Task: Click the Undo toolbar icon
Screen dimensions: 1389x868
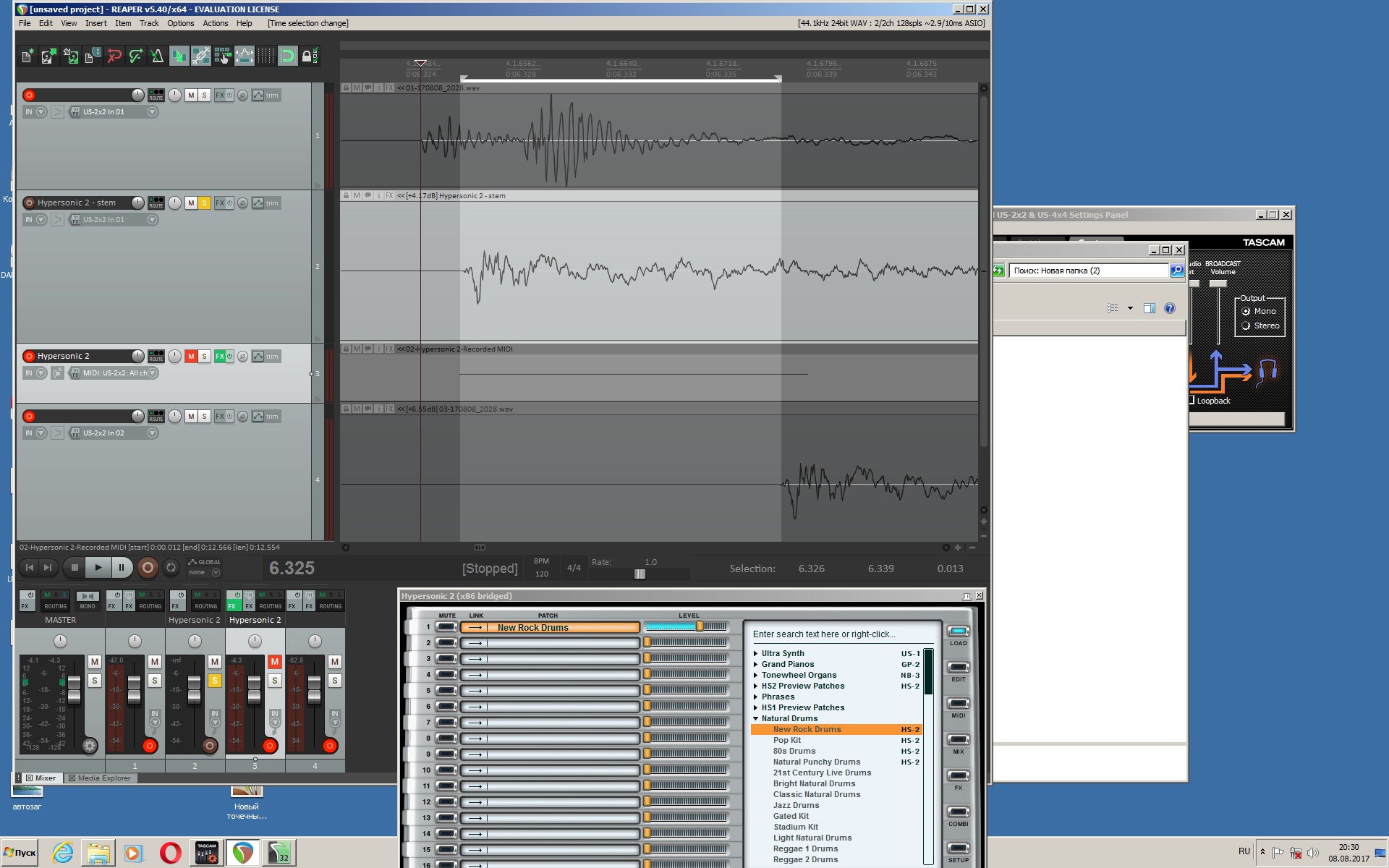Action: 114,56
